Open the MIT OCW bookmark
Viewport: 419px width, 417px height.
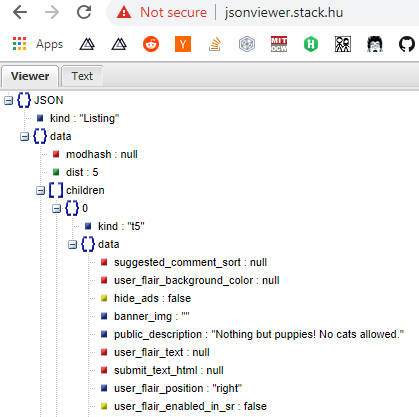(x=279, y=44)
